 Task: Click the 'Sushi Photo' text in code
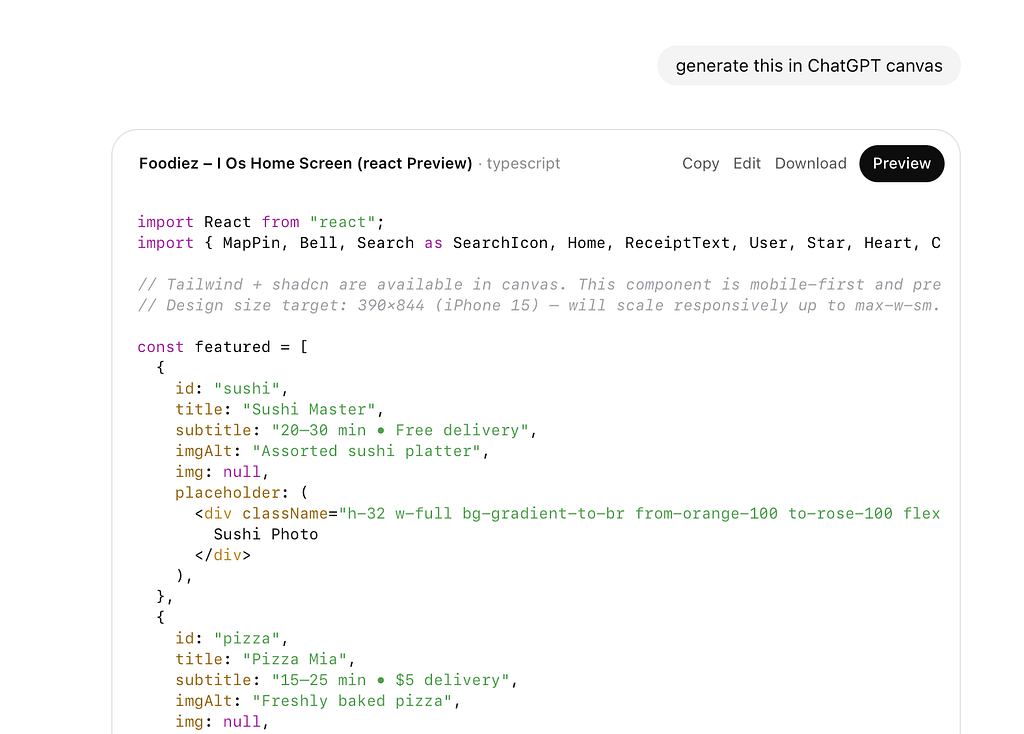(x=265, y=534)
